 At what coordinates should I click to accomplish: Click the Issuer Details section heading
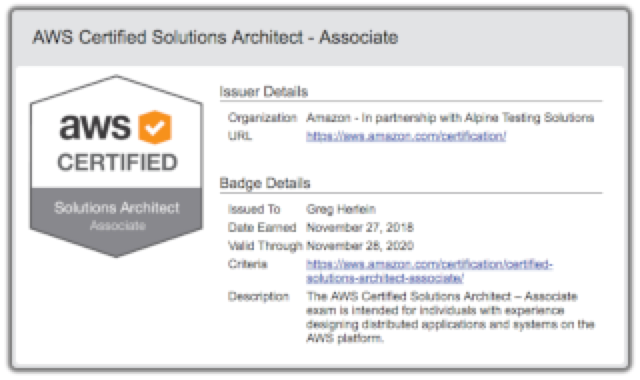tap(264, 91)
